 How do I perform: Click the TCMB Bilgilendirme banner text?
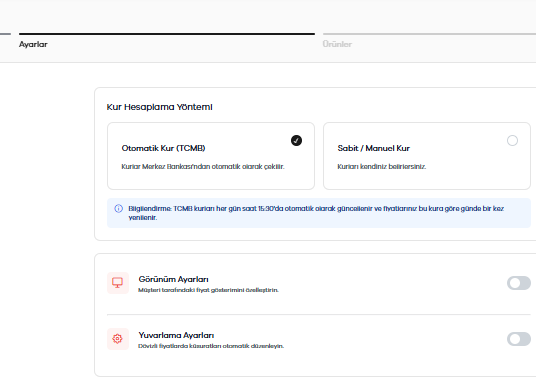[316, 213]
